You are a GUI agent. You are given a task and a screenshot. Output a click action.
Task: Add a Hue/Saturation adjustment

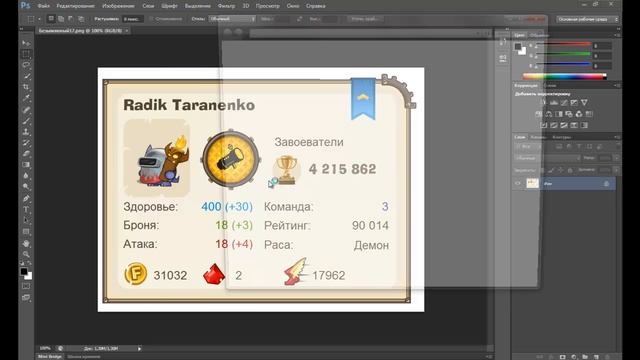tap(539, 114)
